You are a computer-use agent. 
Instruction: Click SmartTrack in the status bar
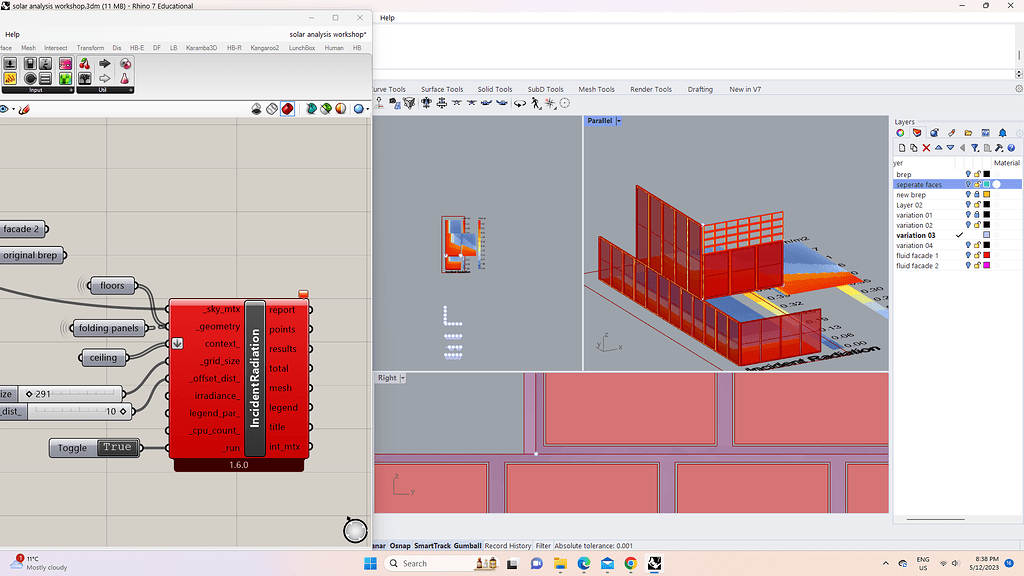(432, 546)
